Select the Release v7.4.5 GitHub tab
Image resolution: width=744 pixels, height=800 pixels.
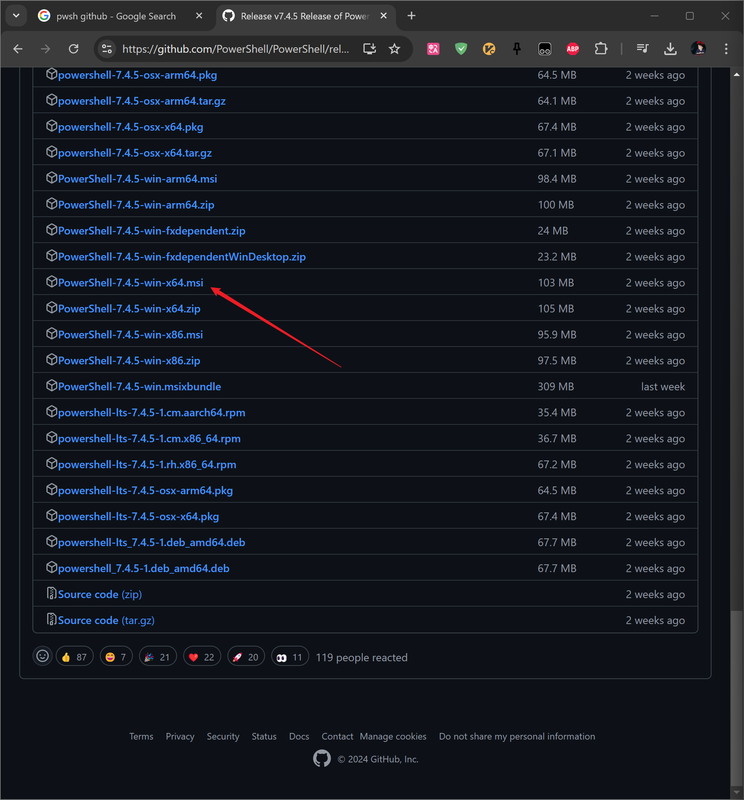(x=305, y=16)
